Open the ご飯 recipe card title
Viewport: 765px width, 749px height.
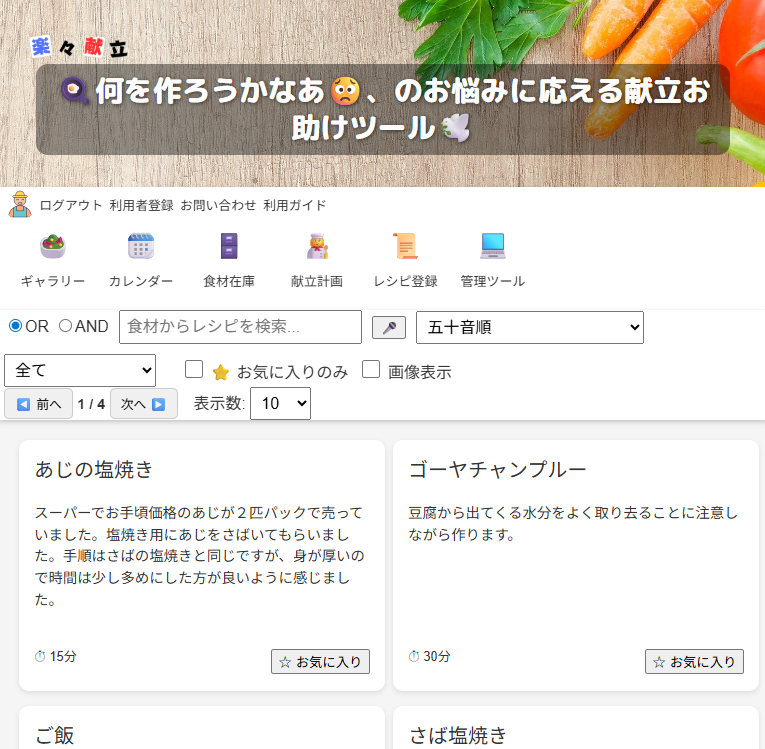point(55,735)
